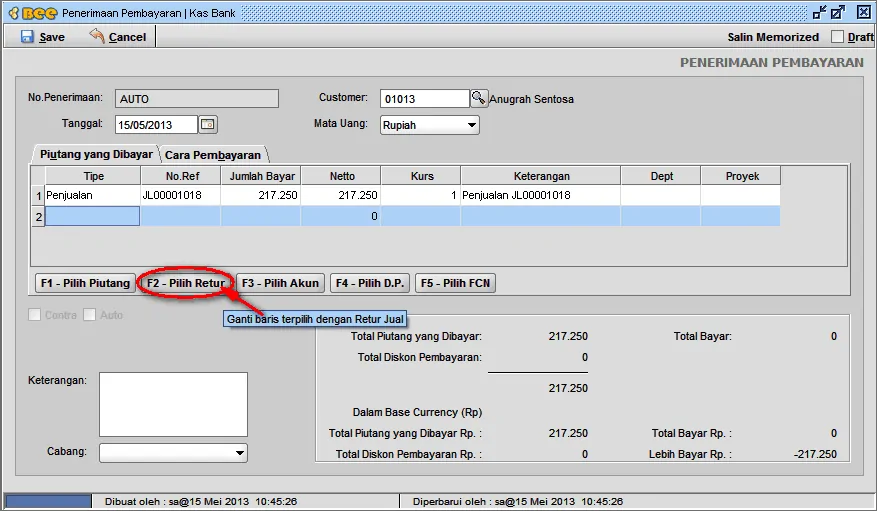
Task: Click the customer search magnifier icon
Action: pyautogui.click(x=478, y=98)
